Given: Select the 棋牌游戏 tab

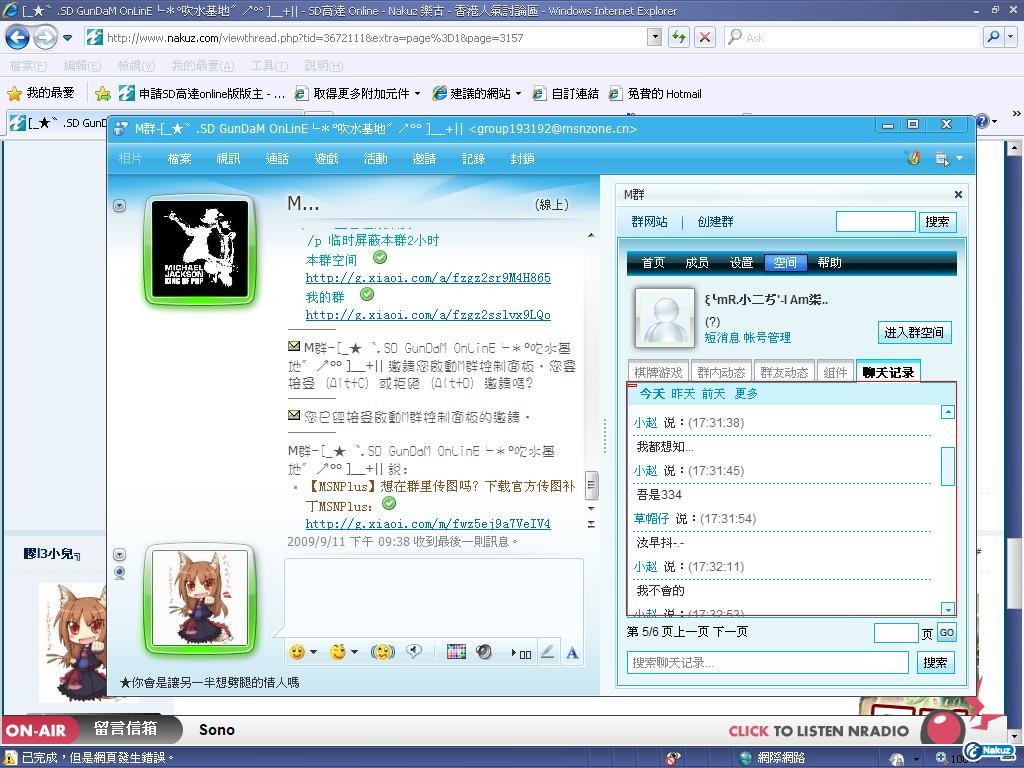Looking at the screenshot, I should pos(658,372).
